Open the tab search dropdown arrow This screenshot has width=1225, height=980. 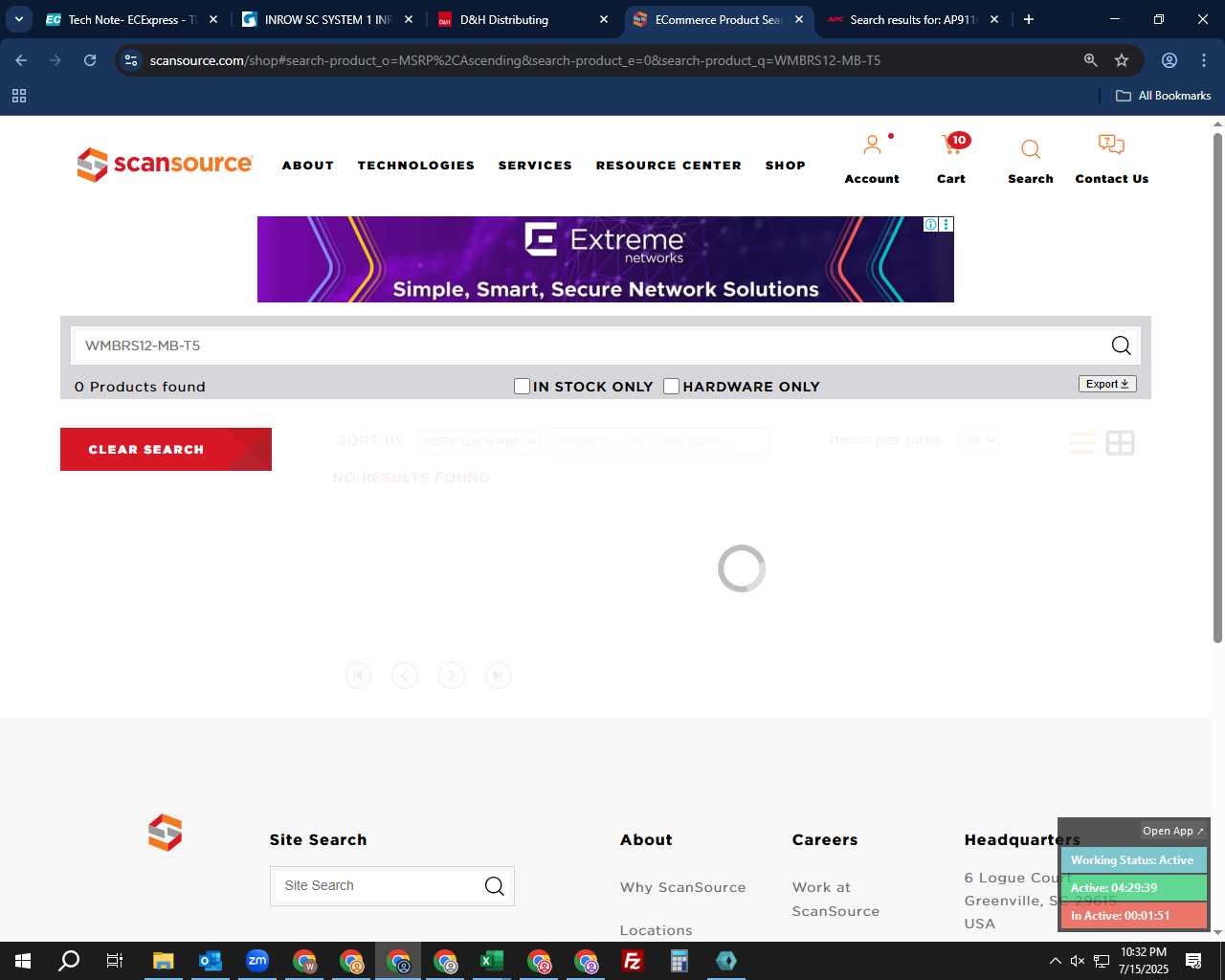[x=19, y=19]
